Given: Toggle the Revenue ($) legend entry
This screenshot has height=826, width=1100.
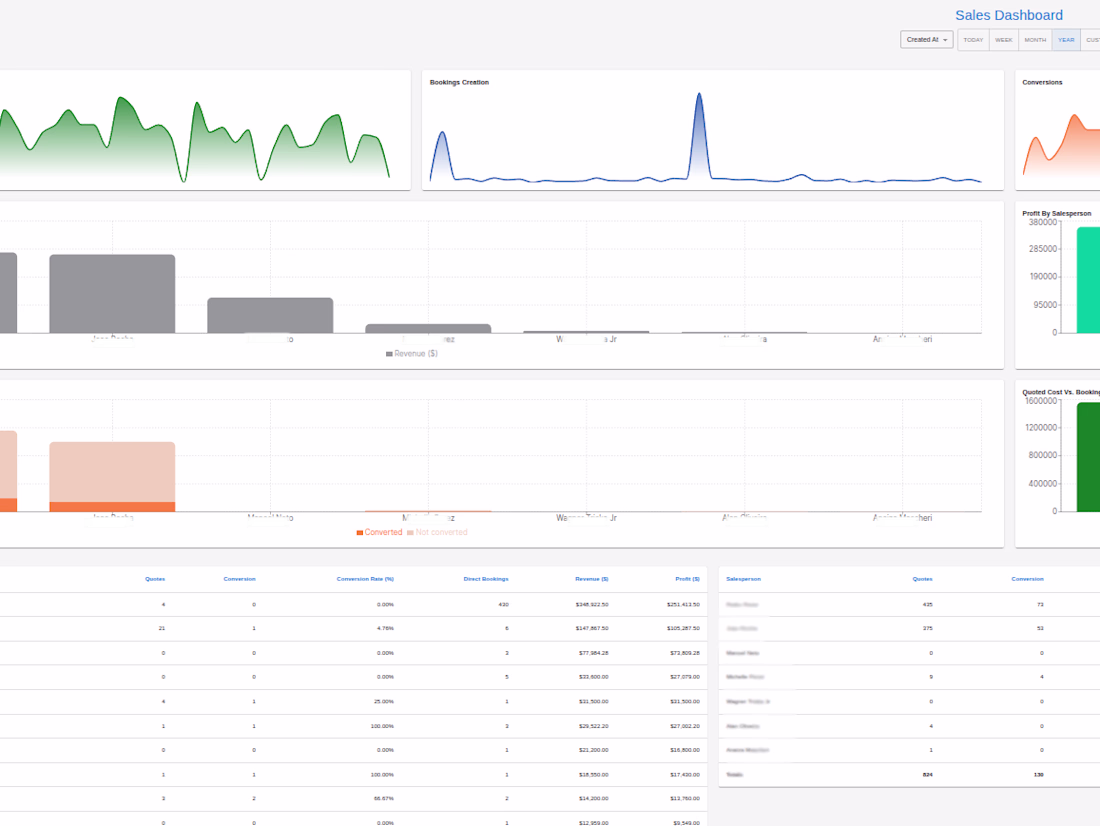Looking at the screenshot, I should [x=412, y=354].
